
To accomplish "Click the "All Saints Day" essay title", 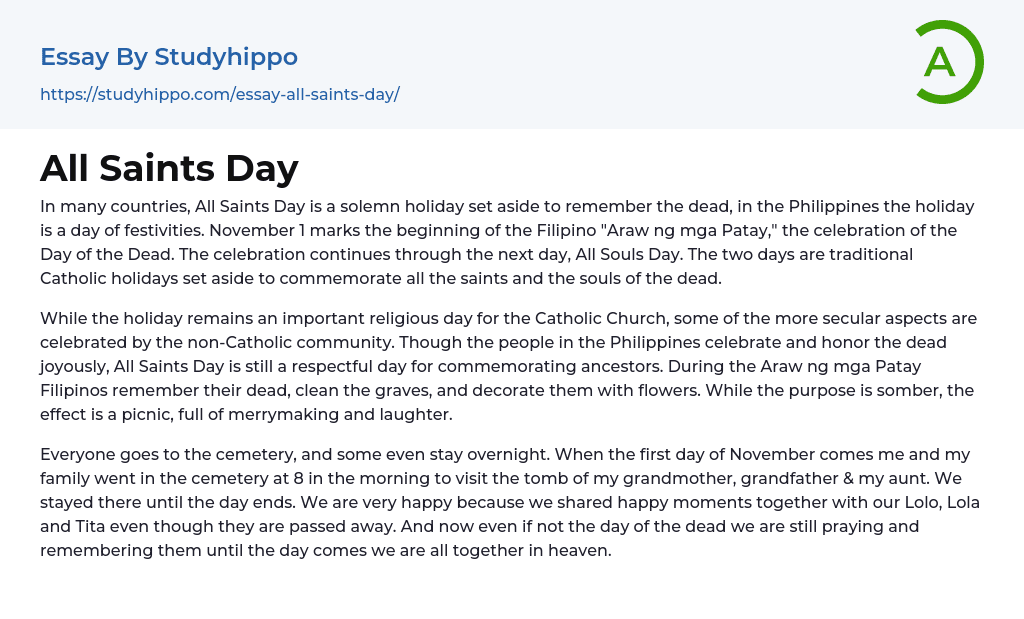I will point(169,167).
